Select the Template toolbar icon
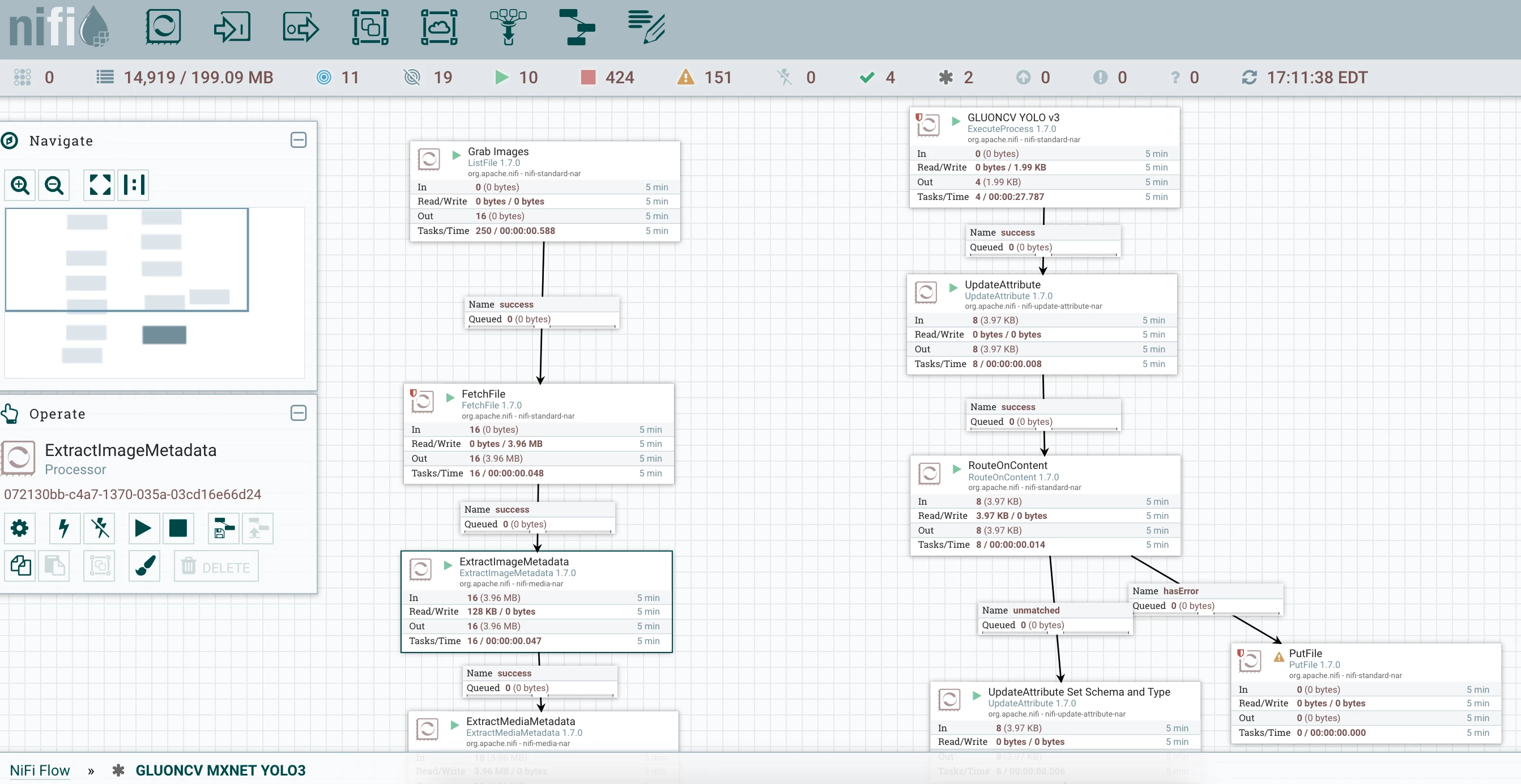 [x=577, y=27]
